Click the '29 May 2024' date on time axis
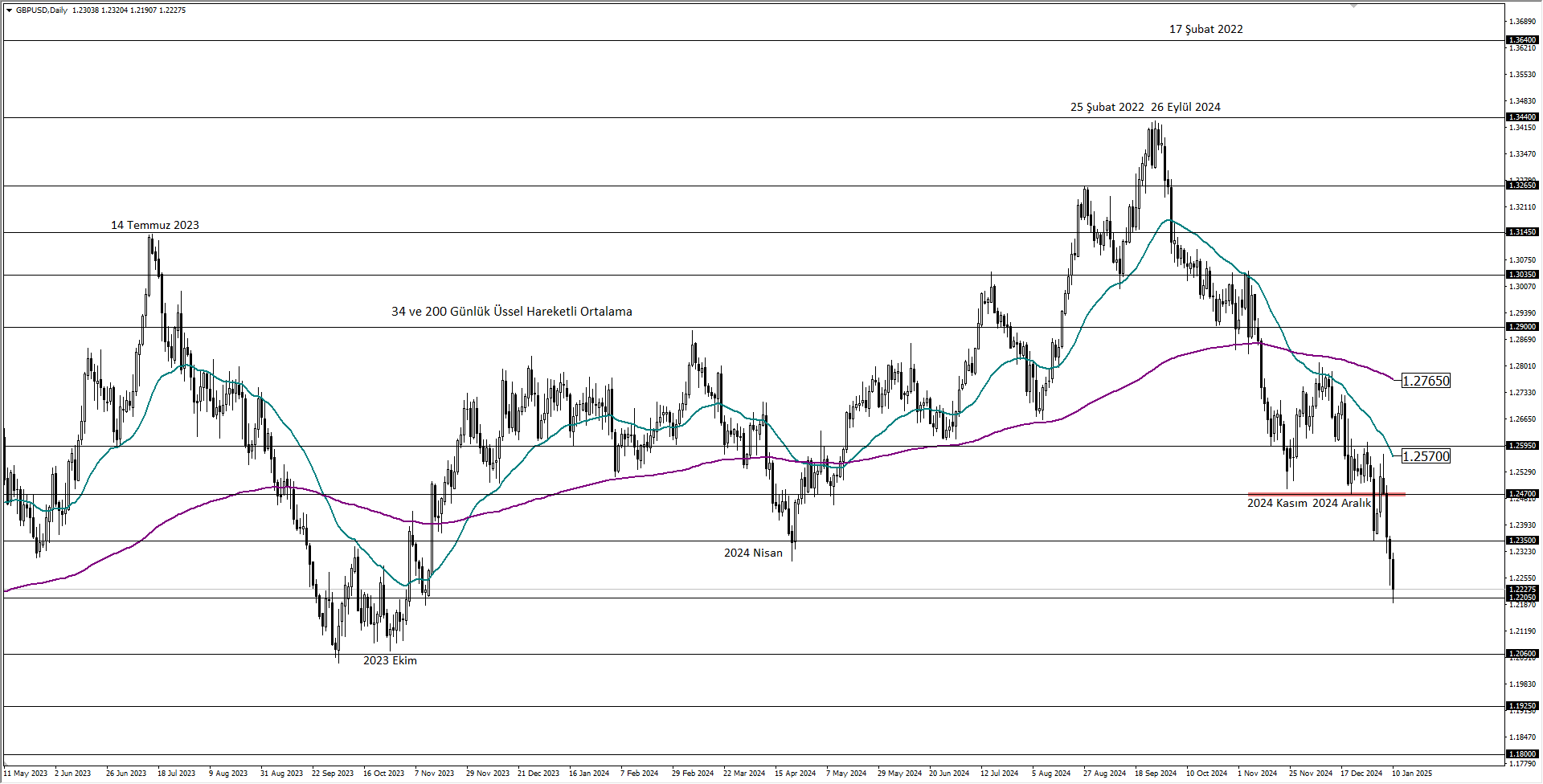The width and height of the screenshot is (1543, 784). coord(899,774)
